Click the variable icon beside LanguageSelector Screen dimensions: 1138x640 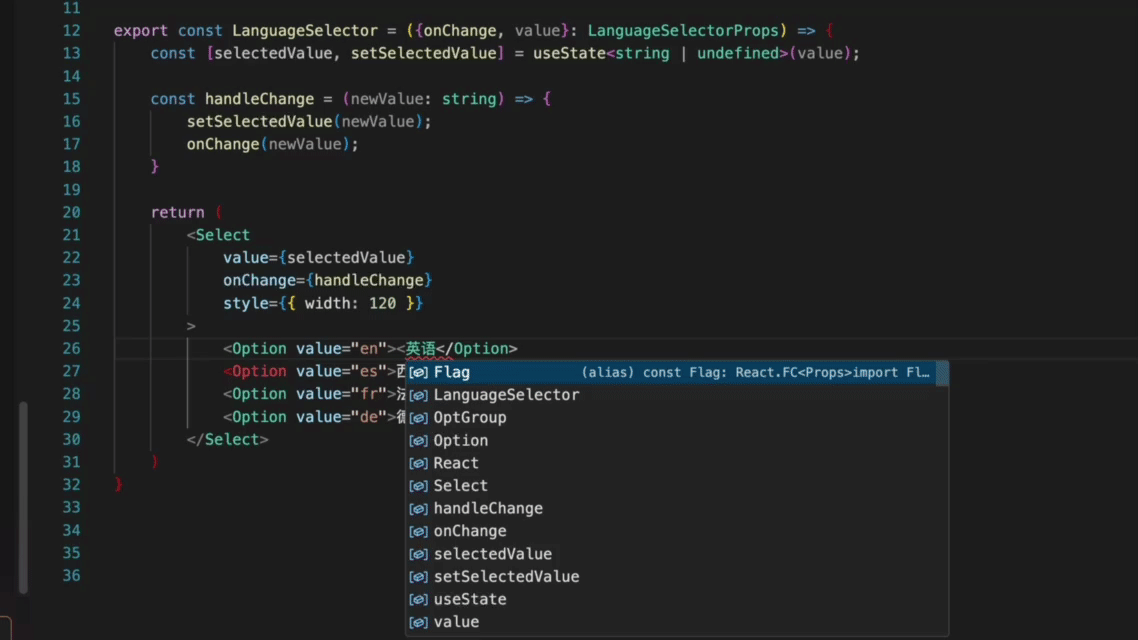point(419,395)
